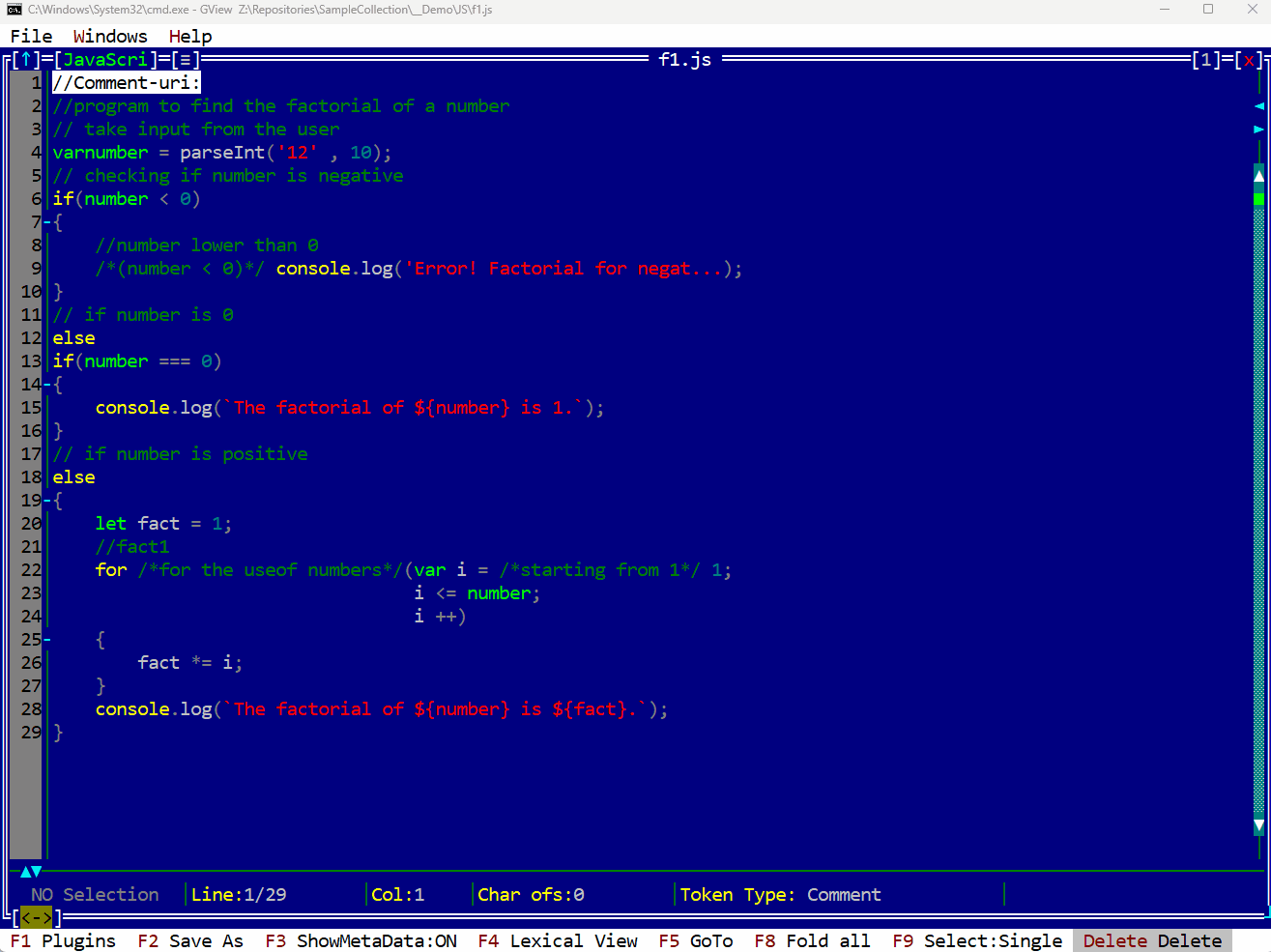The width and height of the screenshot is (1271, 952).
Task: Switch F9 Select mode from Single
Action: click(x=981, y=940)
